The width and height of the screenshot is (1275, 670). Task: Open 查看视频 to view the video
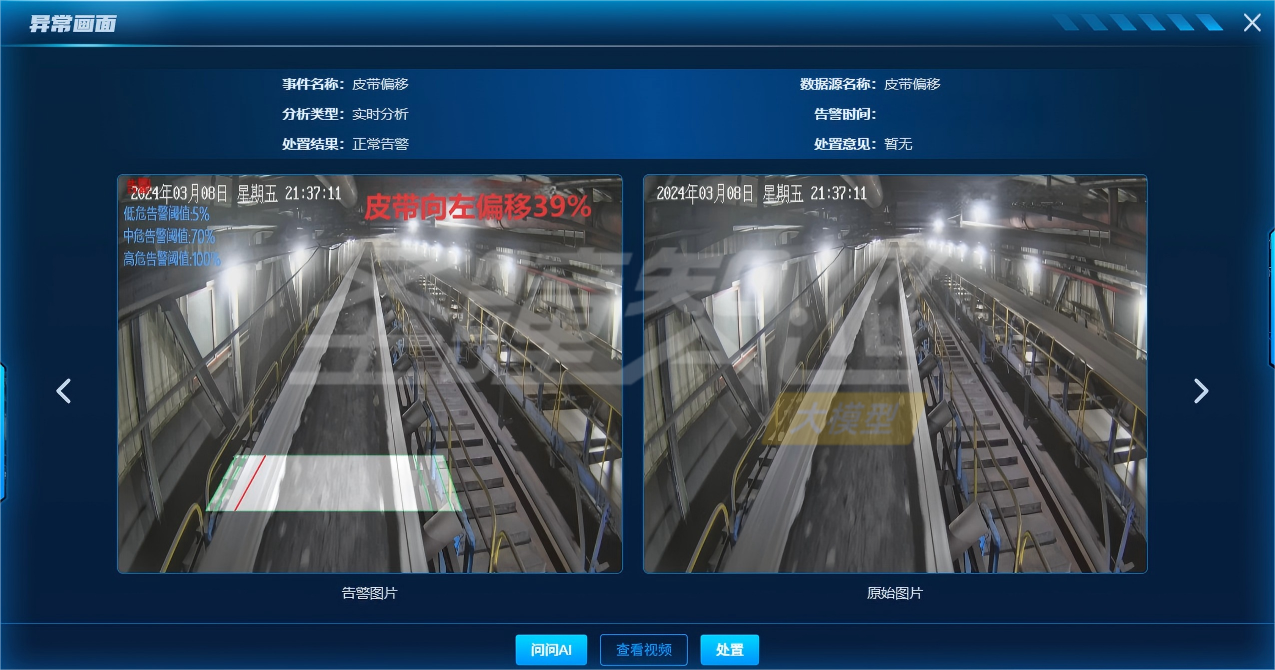tap(643, 650)
